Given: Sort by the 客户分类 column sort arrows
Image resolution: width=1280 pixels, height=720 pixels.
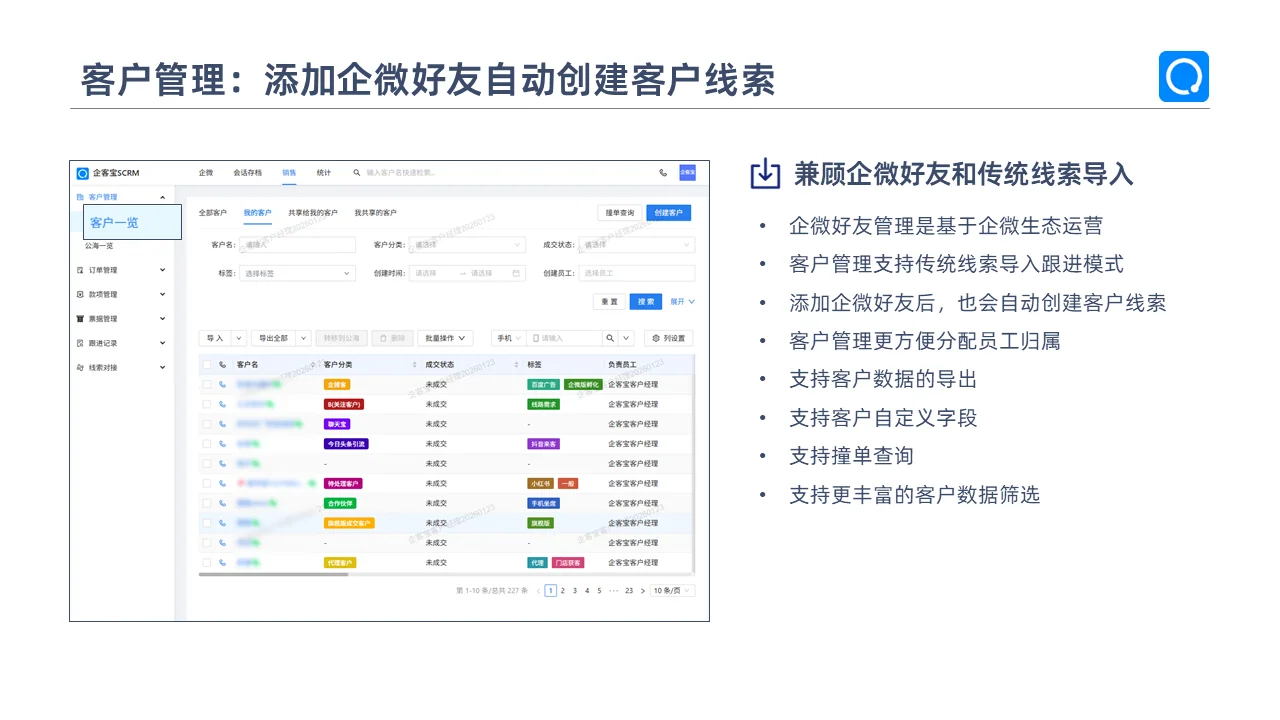Looking at the screenshot, I should coord(415,365).
